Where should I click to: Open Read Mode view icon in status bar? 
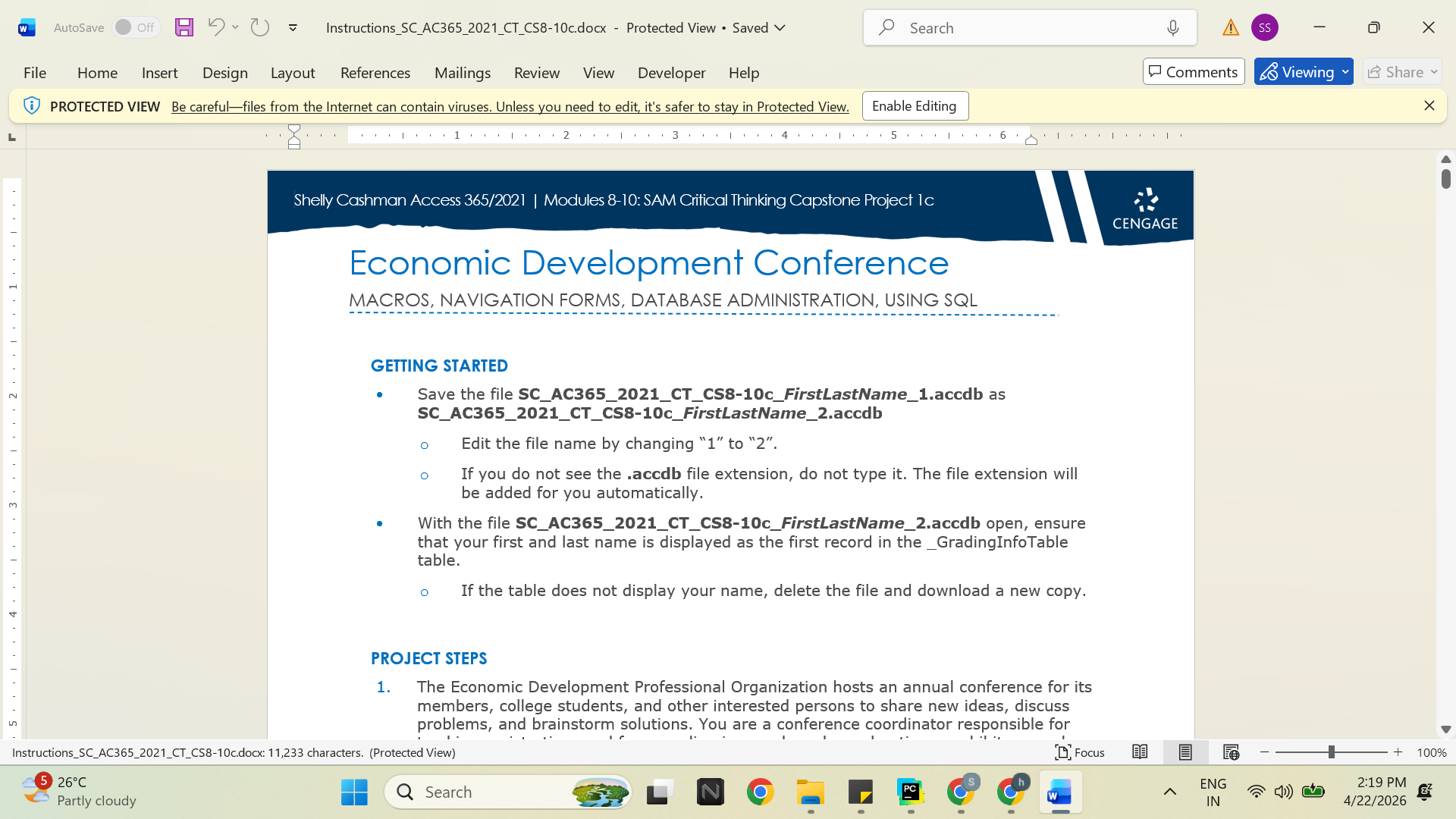coord(1140,752)
